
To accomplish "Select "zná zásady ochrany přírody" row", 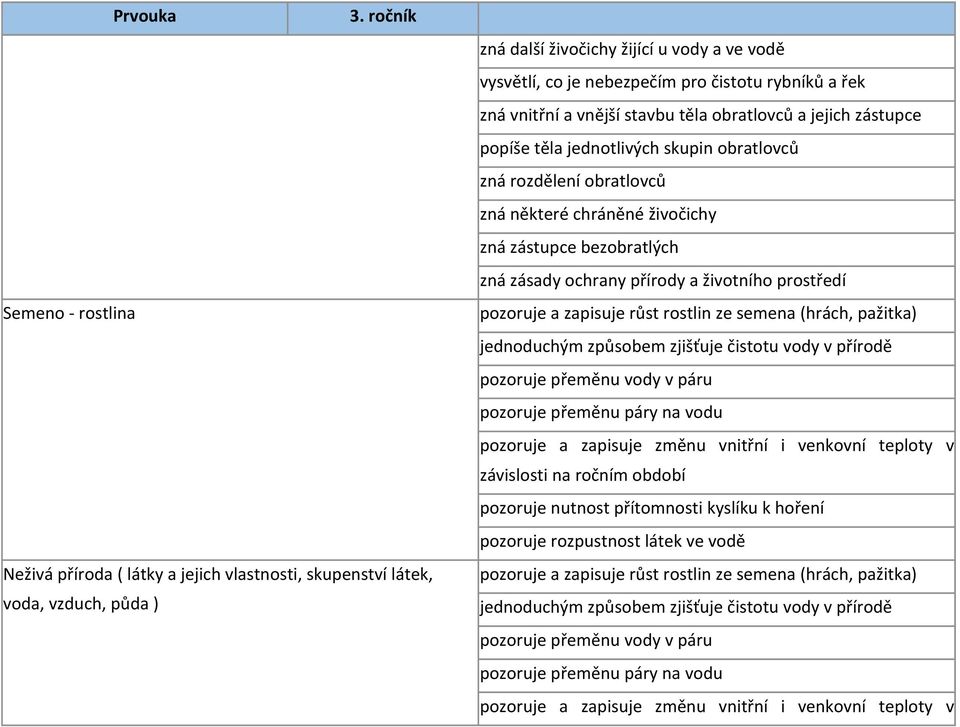I will 716,282.
